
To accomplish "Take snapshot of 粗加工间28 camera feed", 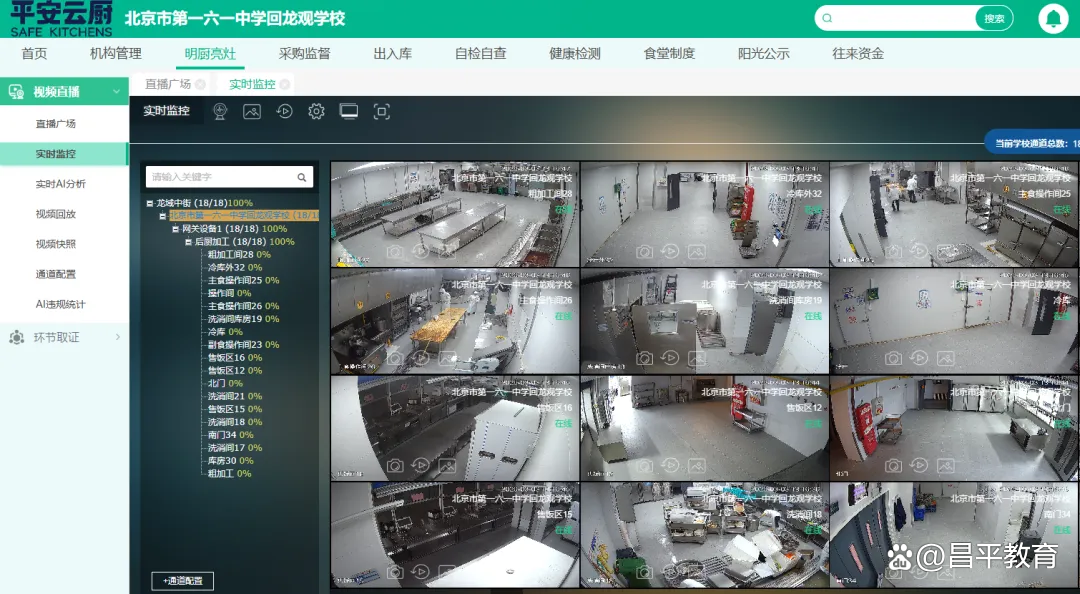I will 396,251.
